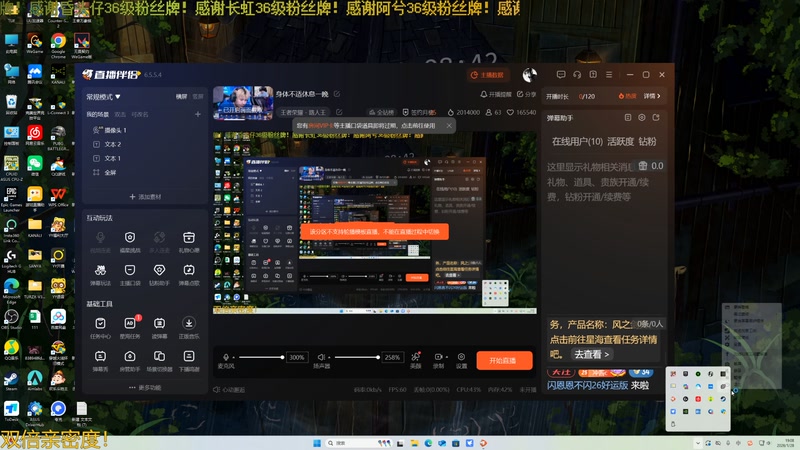Open the 任务中心 task center
Image resolution: width=800 pixels, height=450 pixels.
(x=101, y=328)
